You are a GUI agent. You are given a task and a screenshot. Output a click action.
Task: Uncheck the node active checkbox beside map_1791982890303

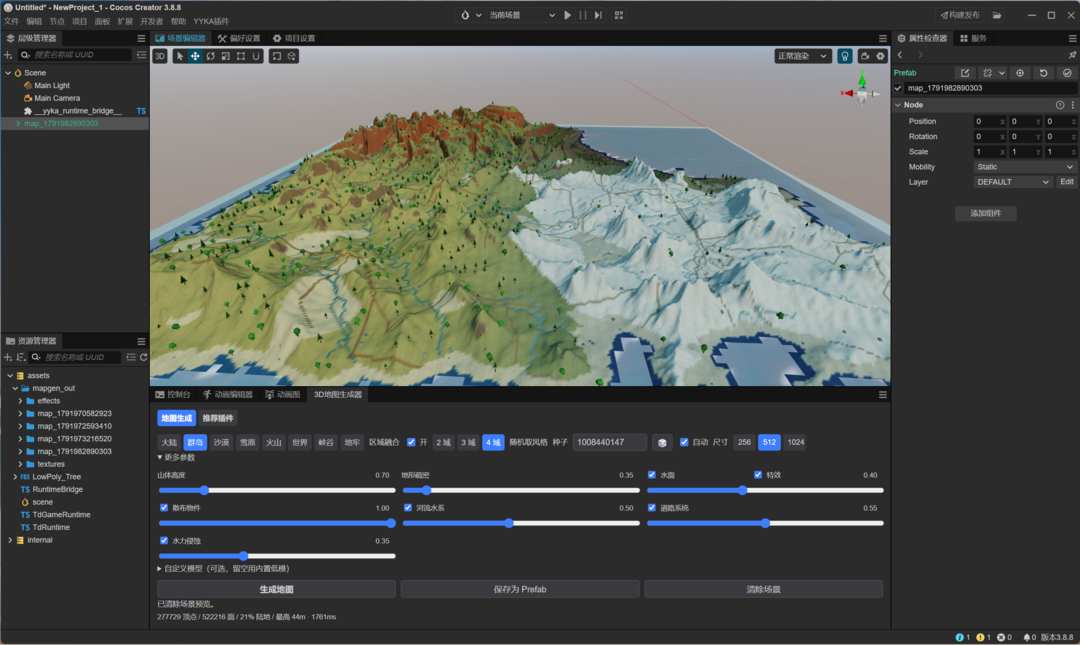click(897, 88)
